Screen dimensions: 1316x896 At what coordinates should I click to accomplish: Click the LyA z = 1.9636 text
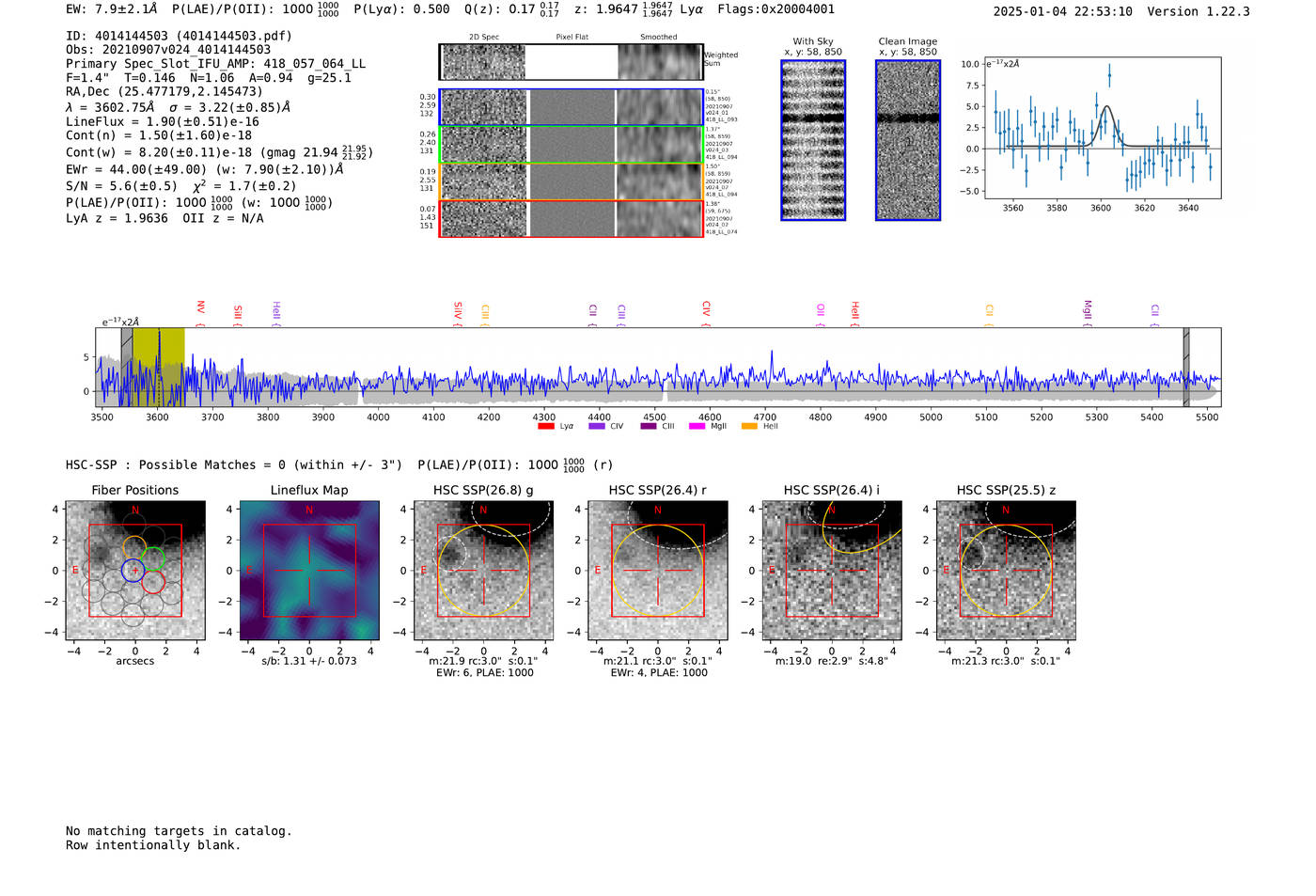pyautogui.click(x=117, y=218)
